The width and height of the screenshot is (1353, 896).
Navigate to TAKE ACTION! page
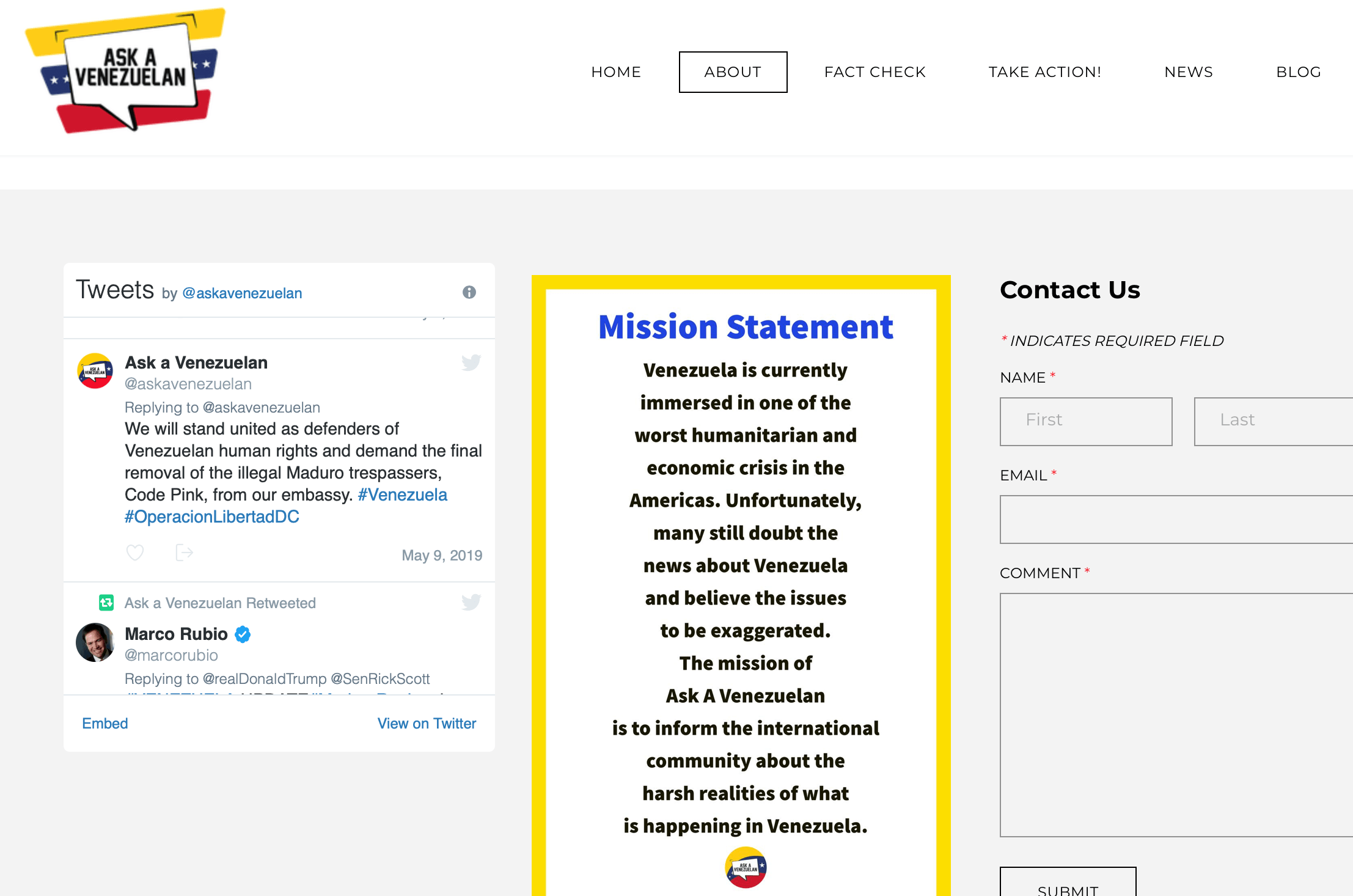pyautogui.click(x=1044, y=72)
